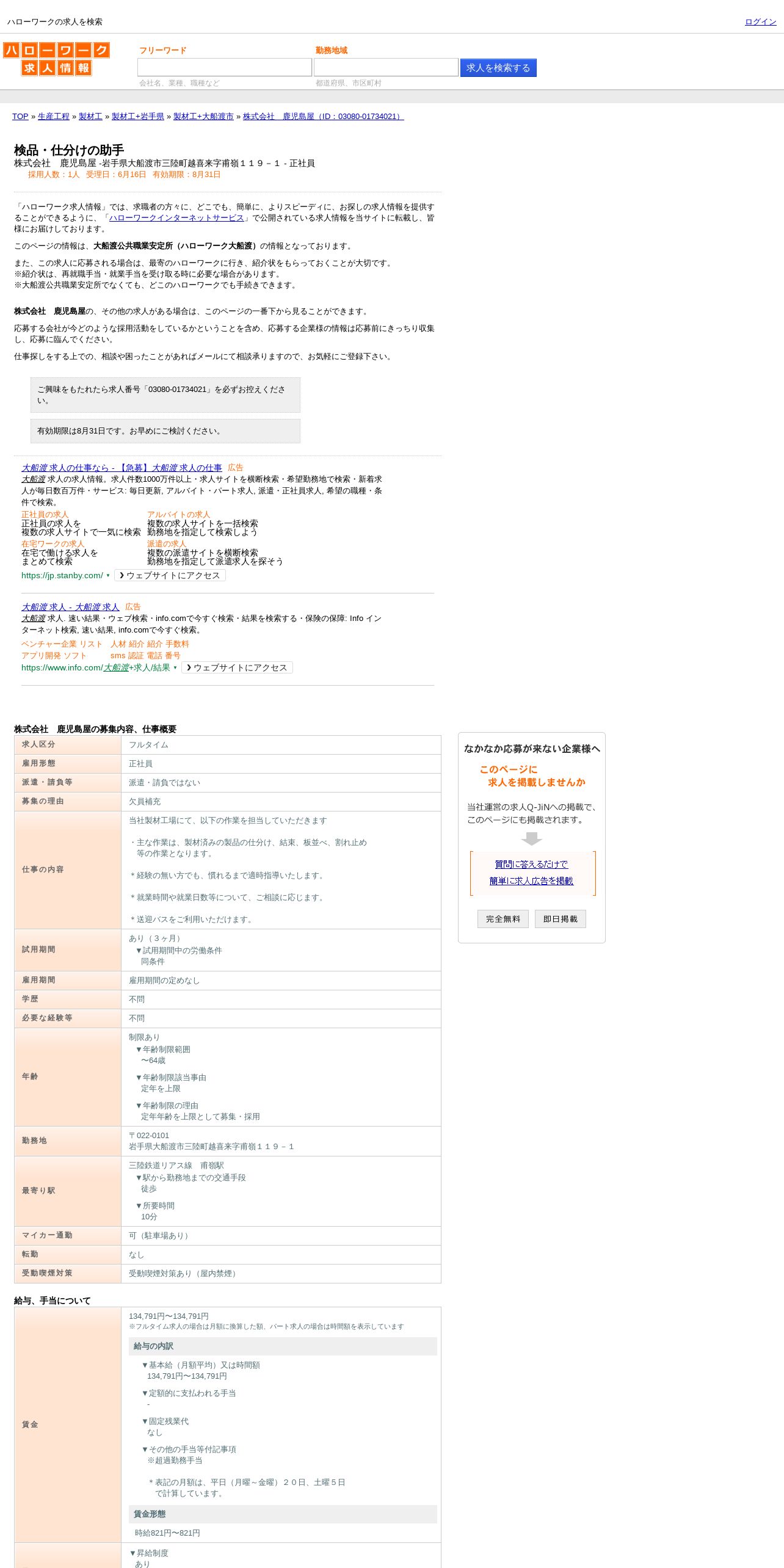The width and height of the screenshot is (784, 1568).
Task: Open the 製材工 breadcrumb link
Action: [90, 117]
